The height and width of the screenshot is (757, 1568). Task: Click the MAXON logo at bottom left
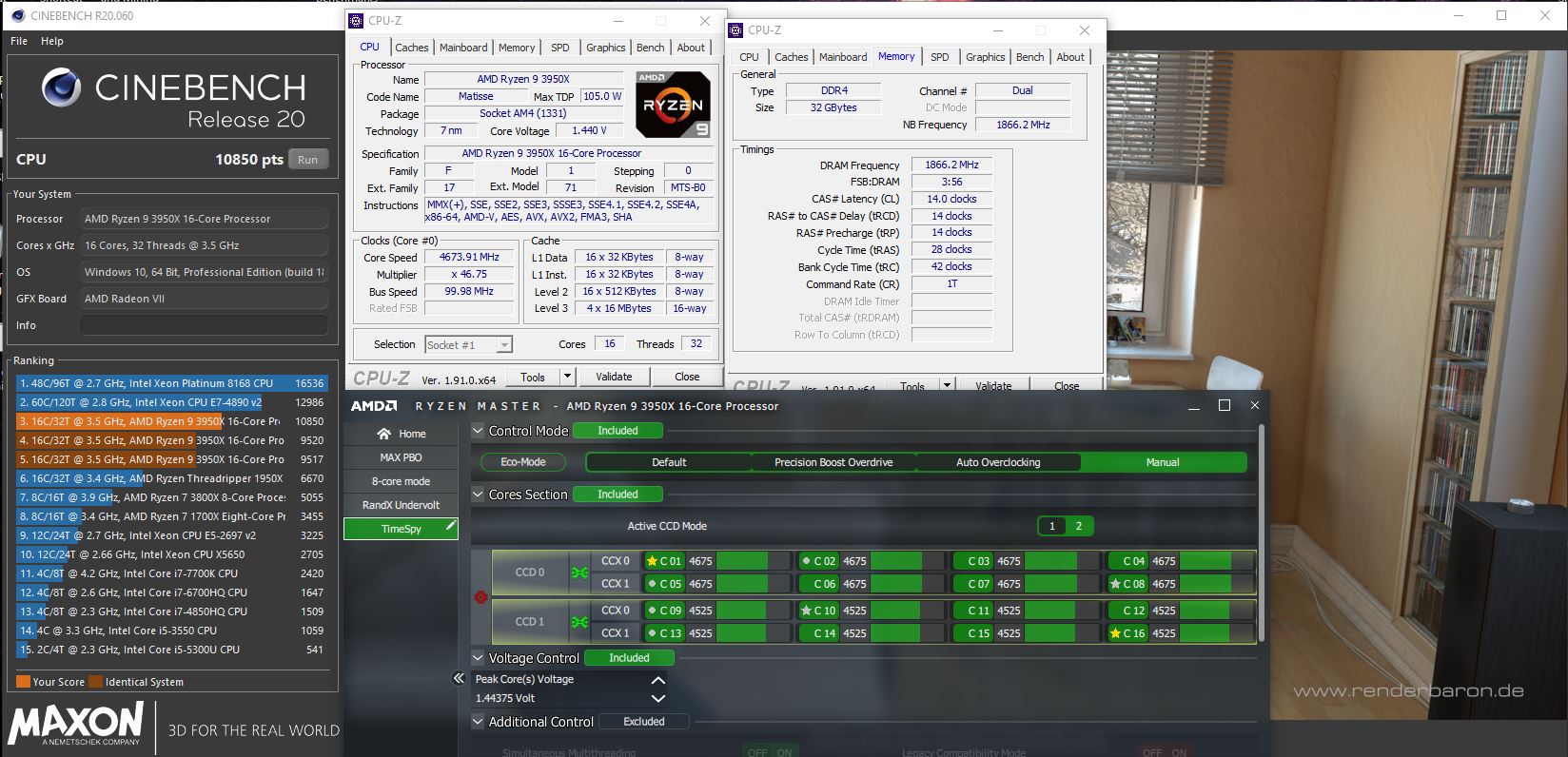76,725
